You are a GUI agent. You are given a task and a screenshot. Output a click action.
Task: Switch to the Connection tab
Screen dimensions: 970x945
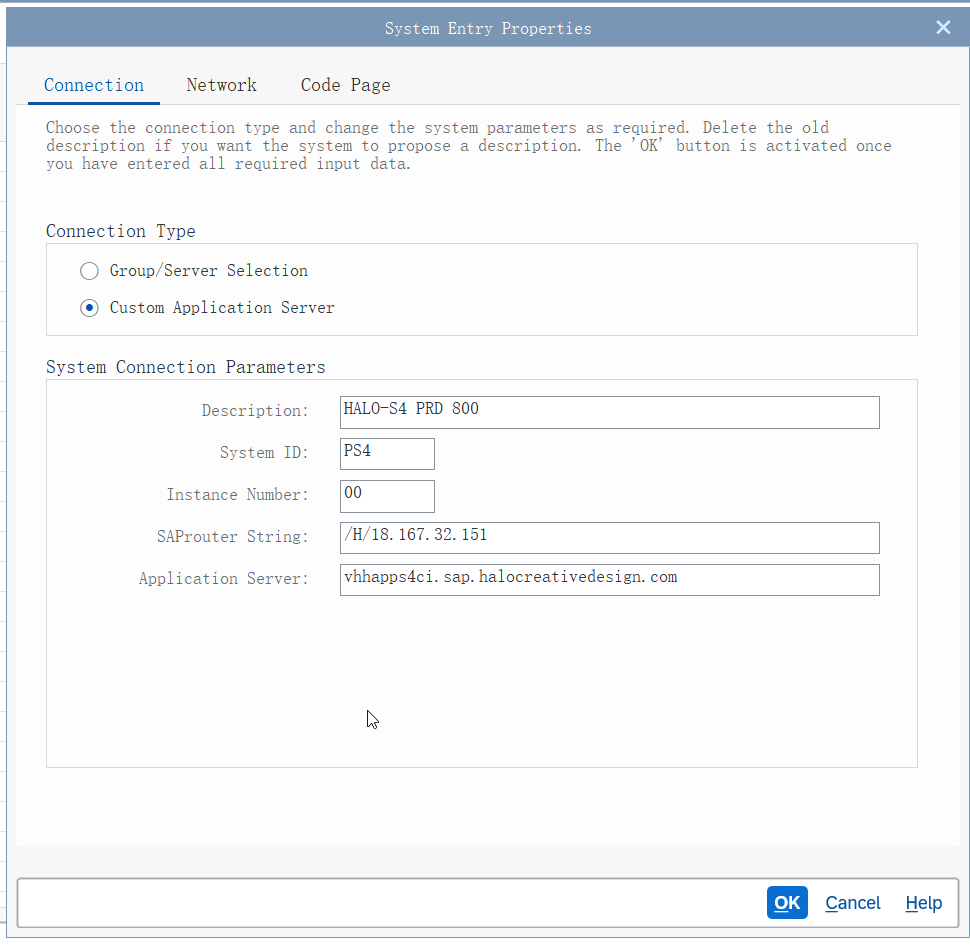coord(94,85)
